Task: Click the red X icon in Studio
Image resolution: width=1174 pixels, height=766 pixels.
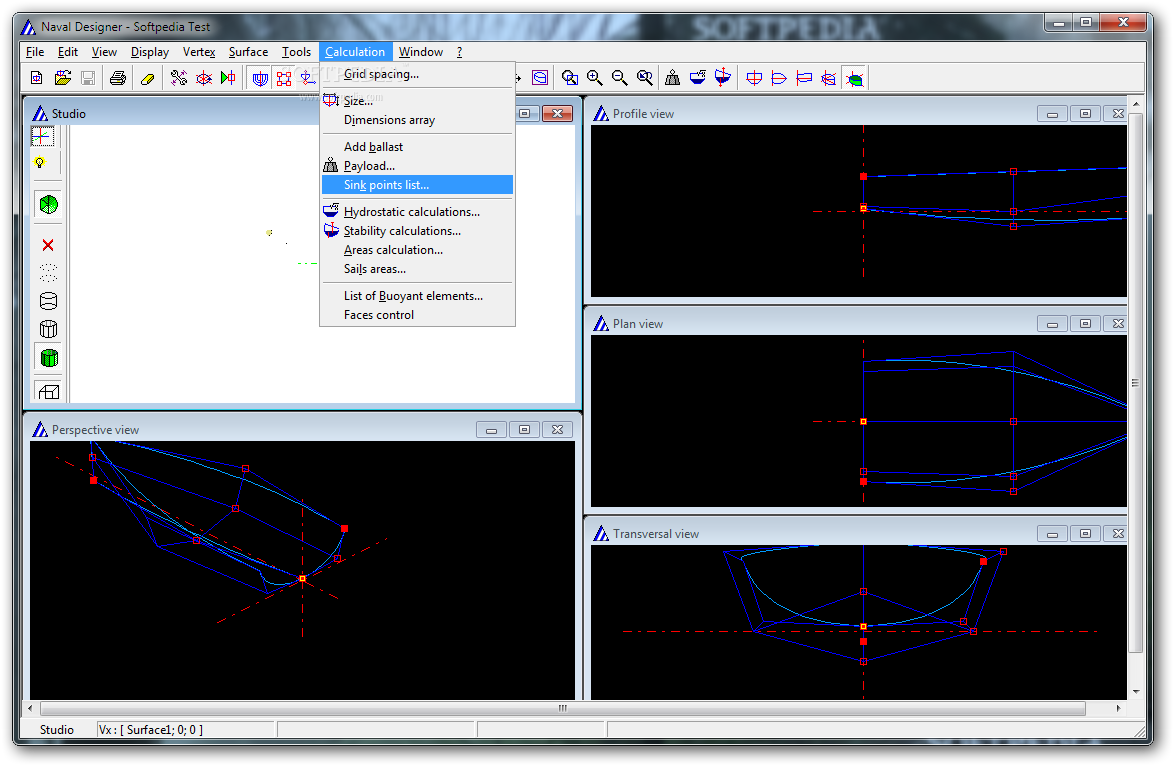Action: (x=48, y=245)
